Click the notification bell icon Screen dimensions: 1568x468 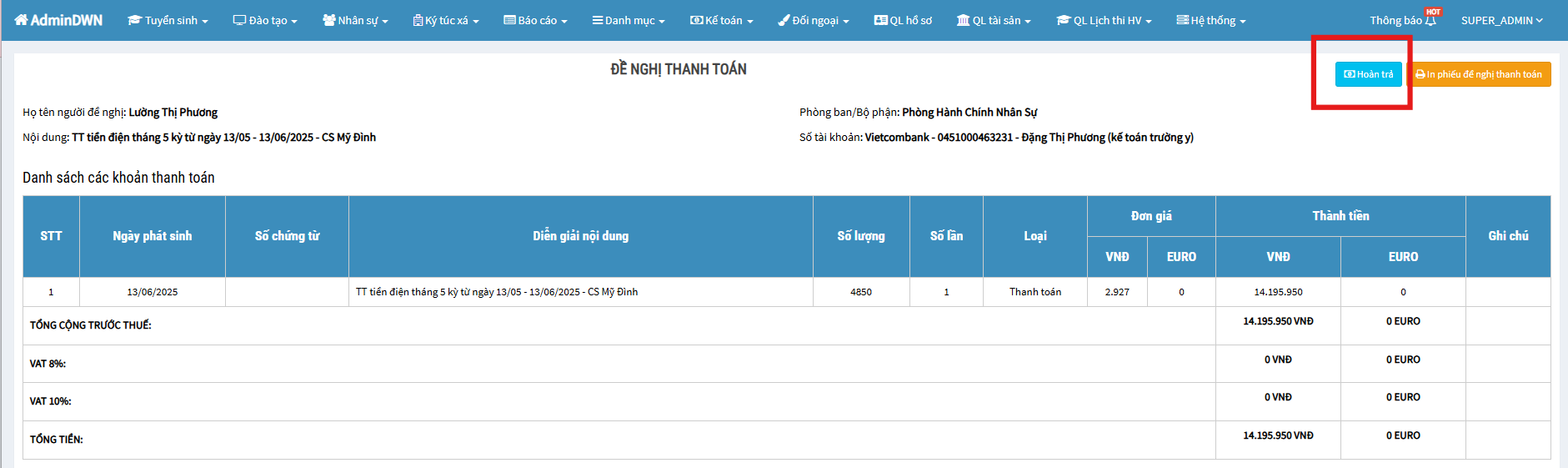click(x=1430, y=21)
